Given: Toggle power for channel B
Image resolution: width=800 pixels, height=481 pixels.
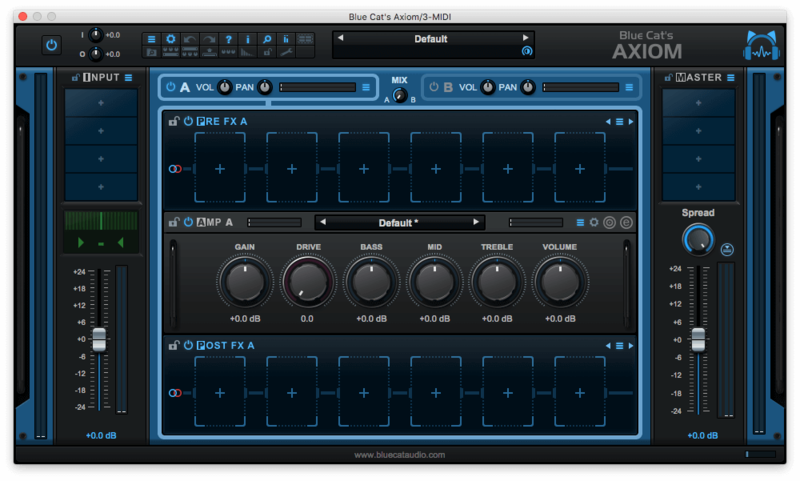Looking at the screenshot, I should (434, 87).
